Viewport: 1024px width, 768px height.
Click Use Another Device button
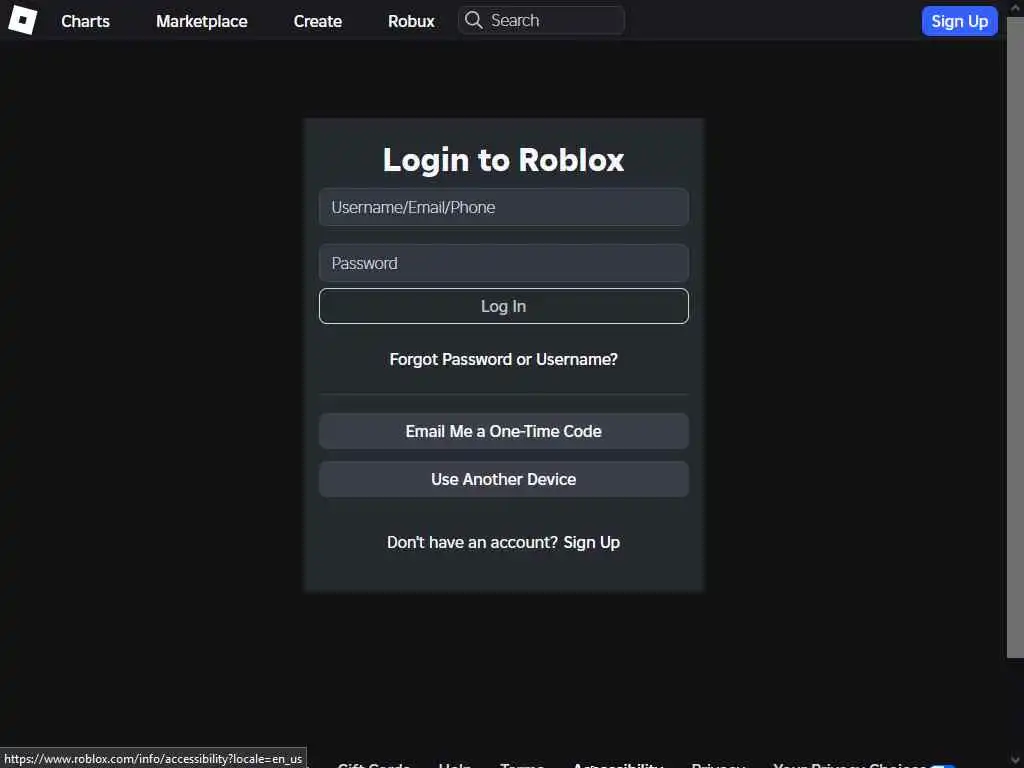(x=504, y=479)
